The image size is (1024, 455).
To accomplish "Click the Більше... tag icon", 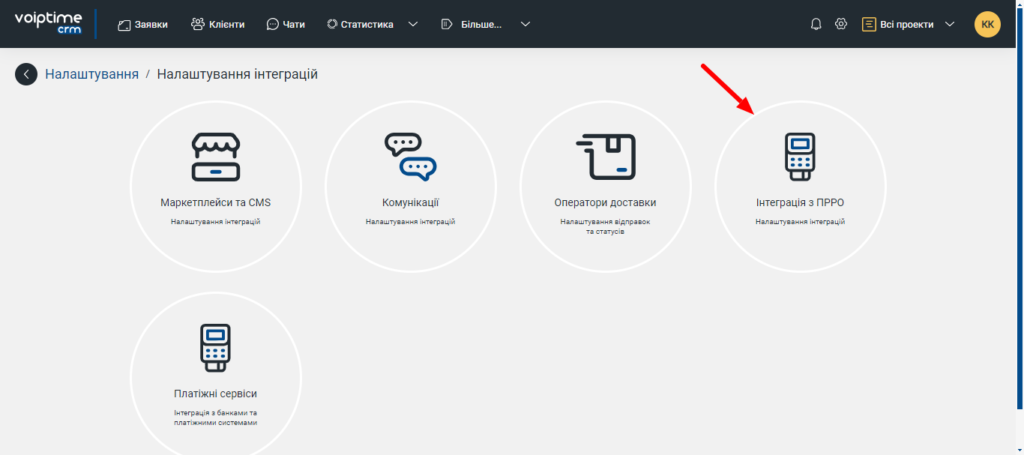I will pos(447,24).
